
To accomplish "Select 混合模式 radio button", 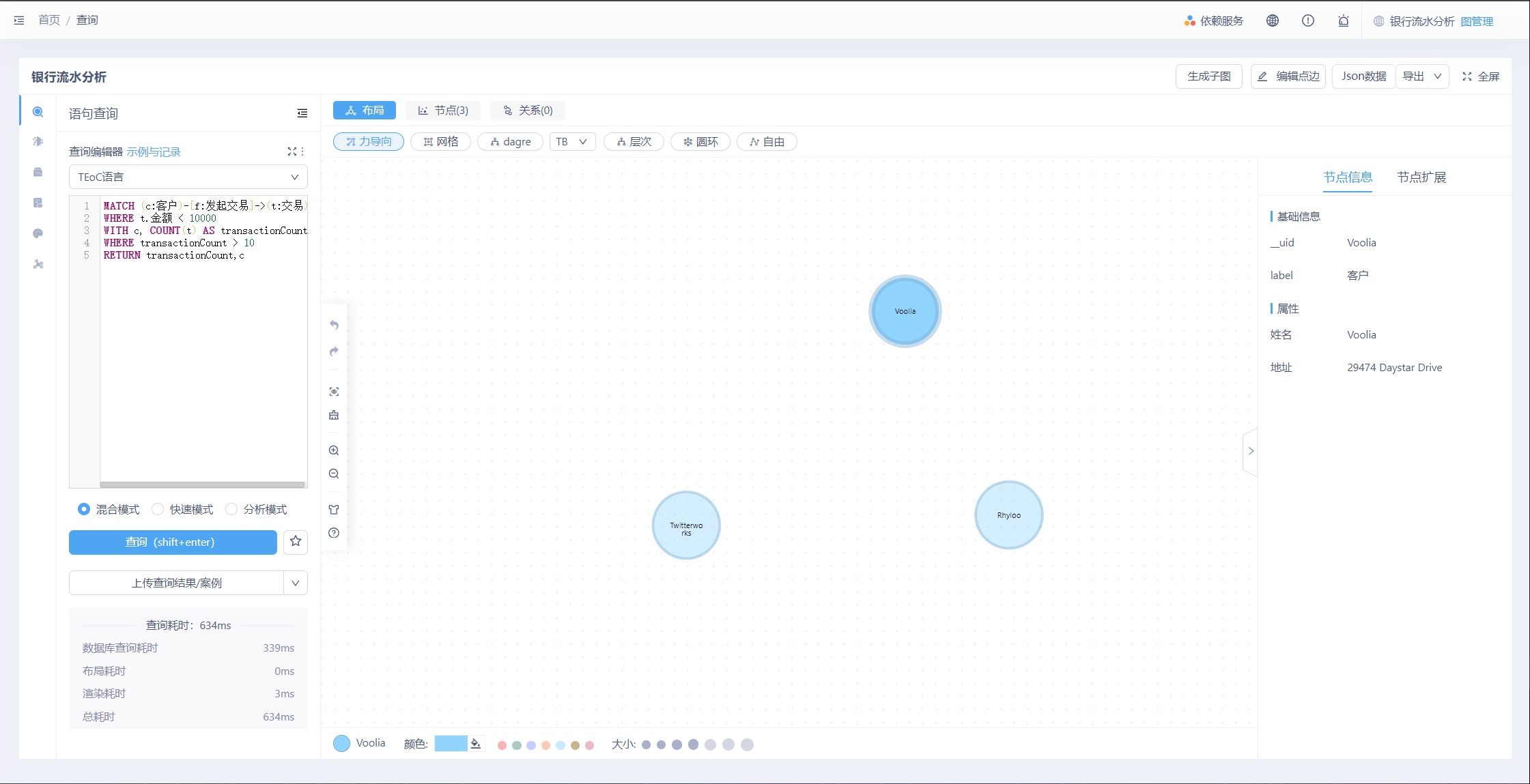I will [84, 509].
